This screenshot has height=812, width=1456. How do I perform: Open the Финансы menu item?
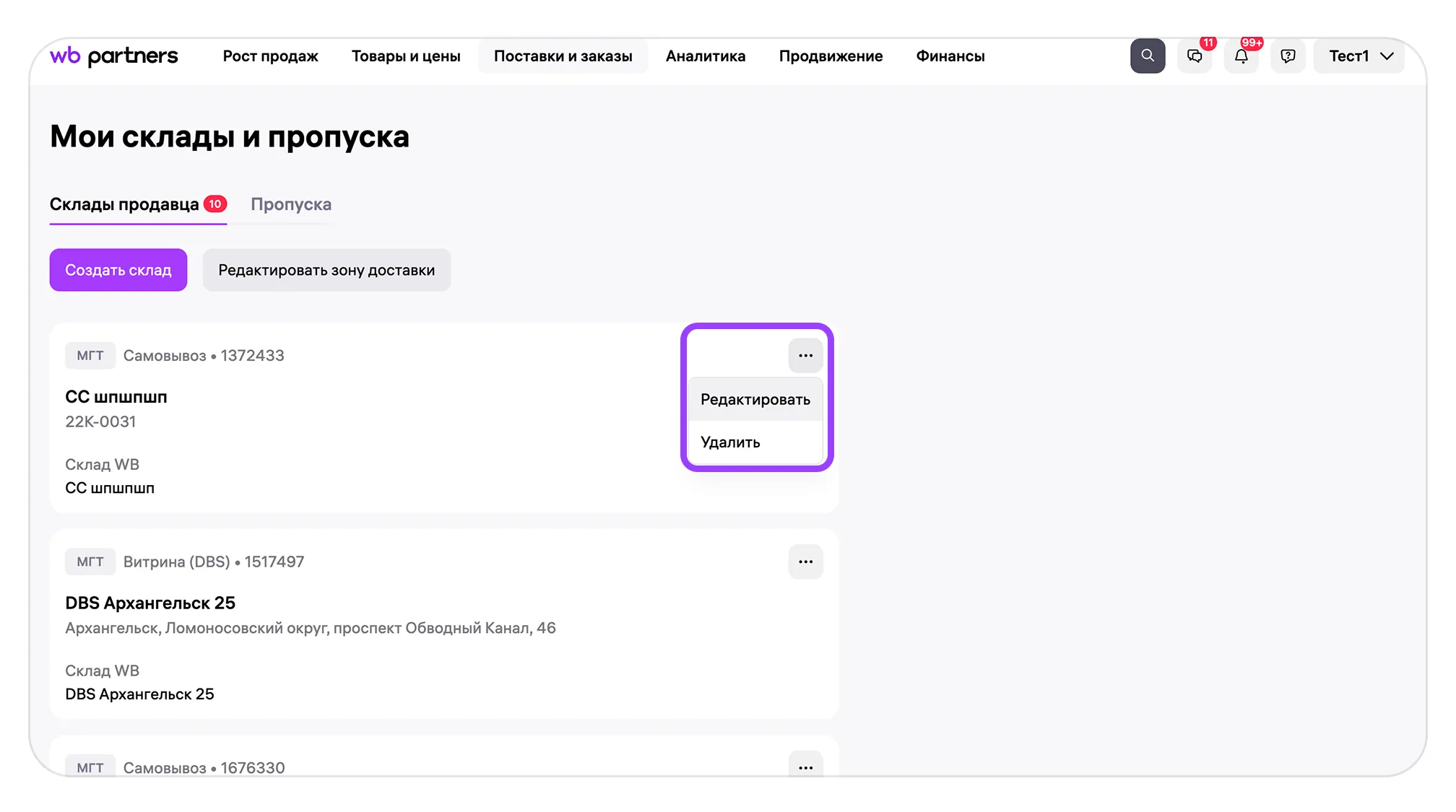[x=950, y=56]
